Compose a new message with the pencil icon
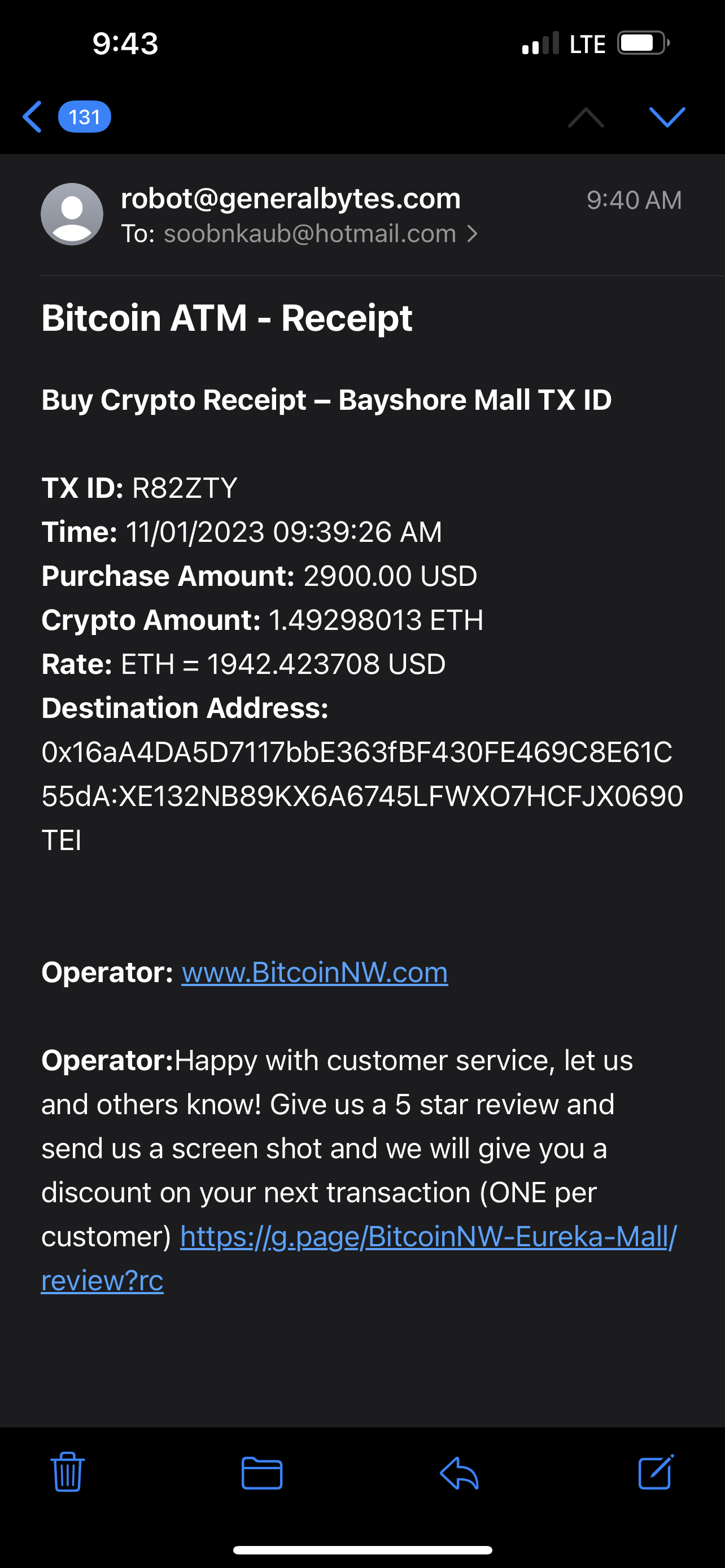Viewport: 725px width, 1568px height. [656, 1472]
